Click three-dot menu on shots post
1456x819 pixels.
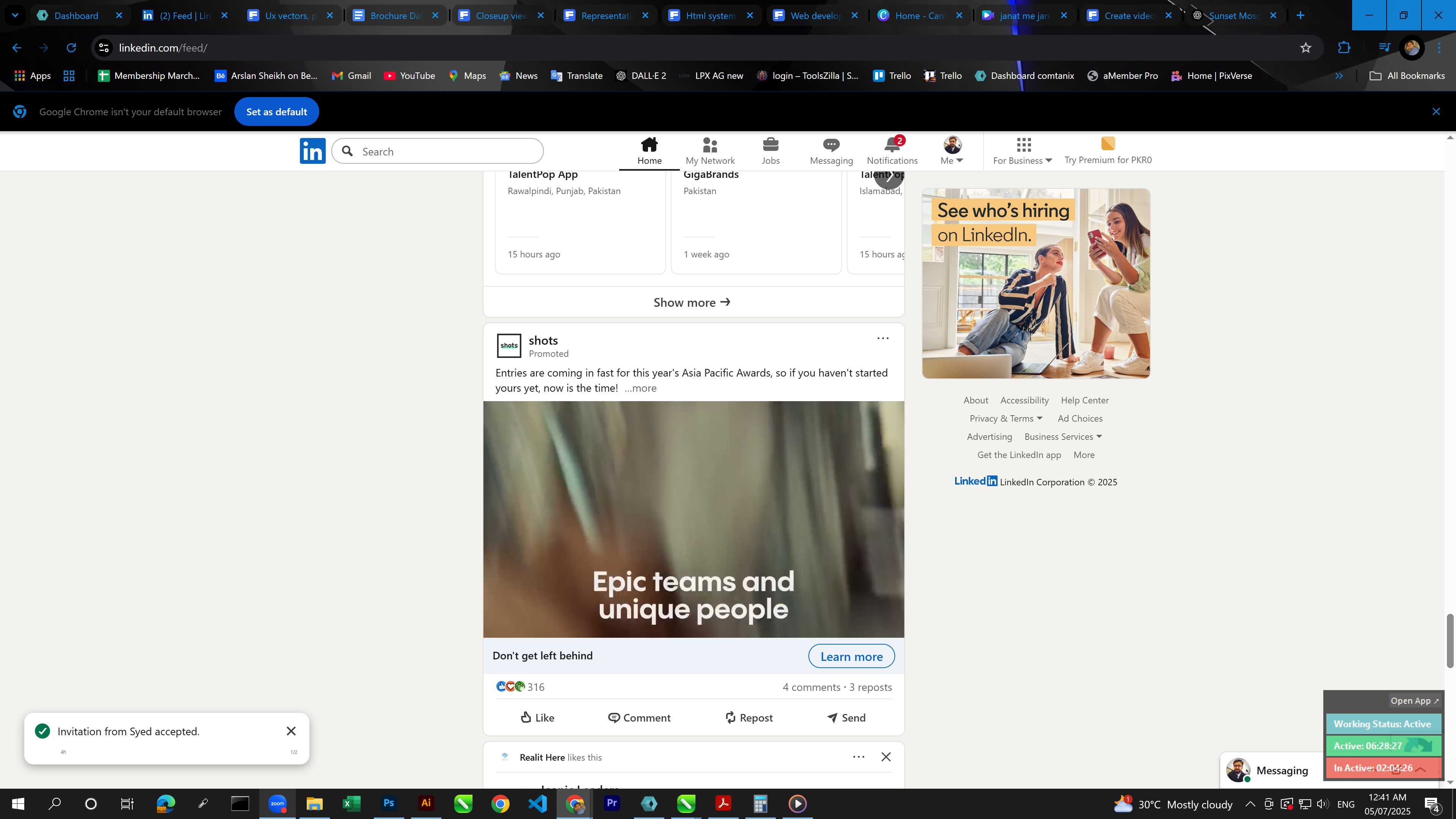[x=882, y=339]
